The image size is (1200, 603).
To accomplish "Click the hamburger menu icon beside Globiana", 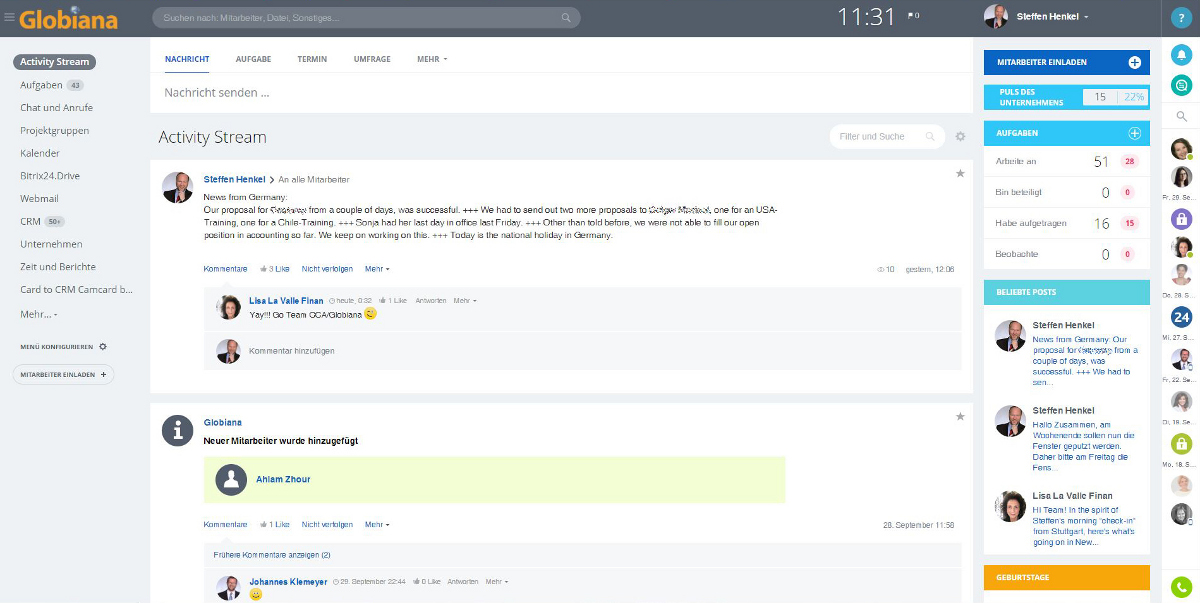I will pyautogui.click(x=9, y=18).
